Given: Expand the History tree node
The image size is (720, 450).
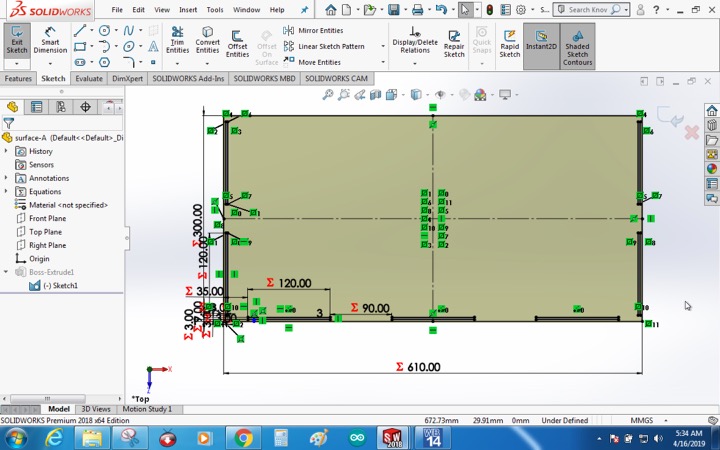Looking at the screenshot, I should pyautogui.click(x=6, y=151).
